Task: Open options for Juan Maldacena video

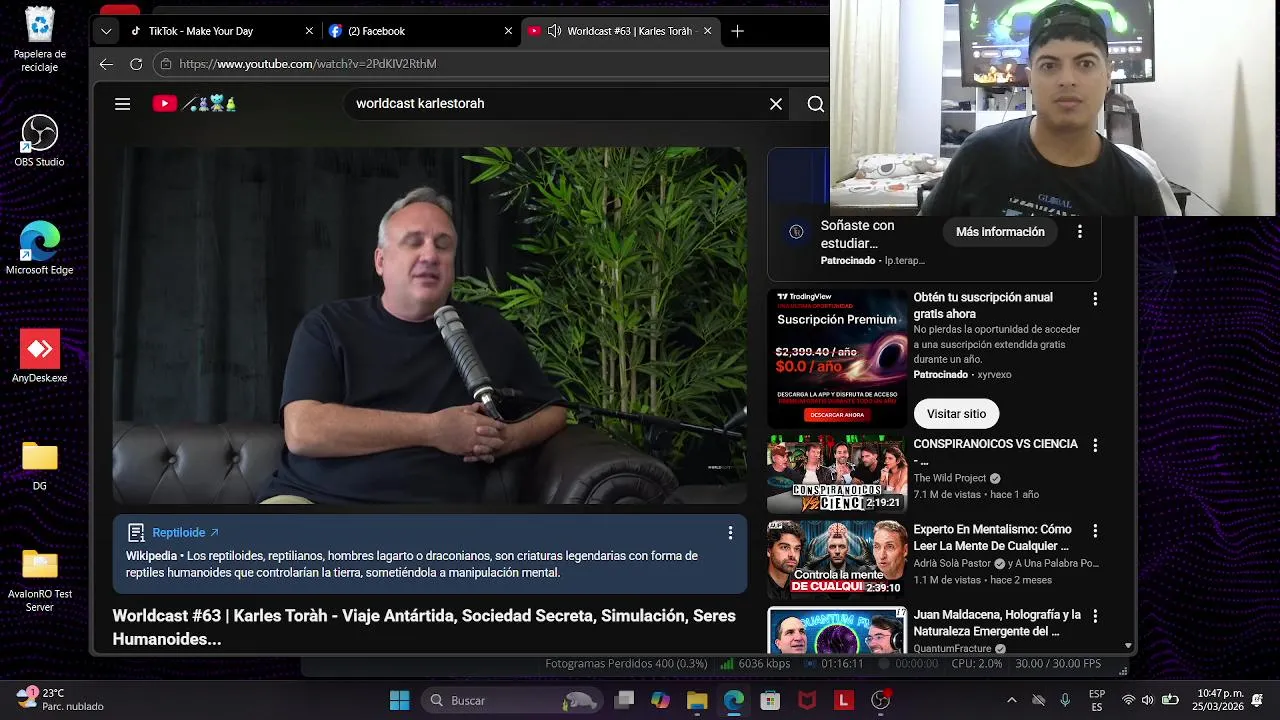Action: pyautogui.click(x=1095, y=616)
